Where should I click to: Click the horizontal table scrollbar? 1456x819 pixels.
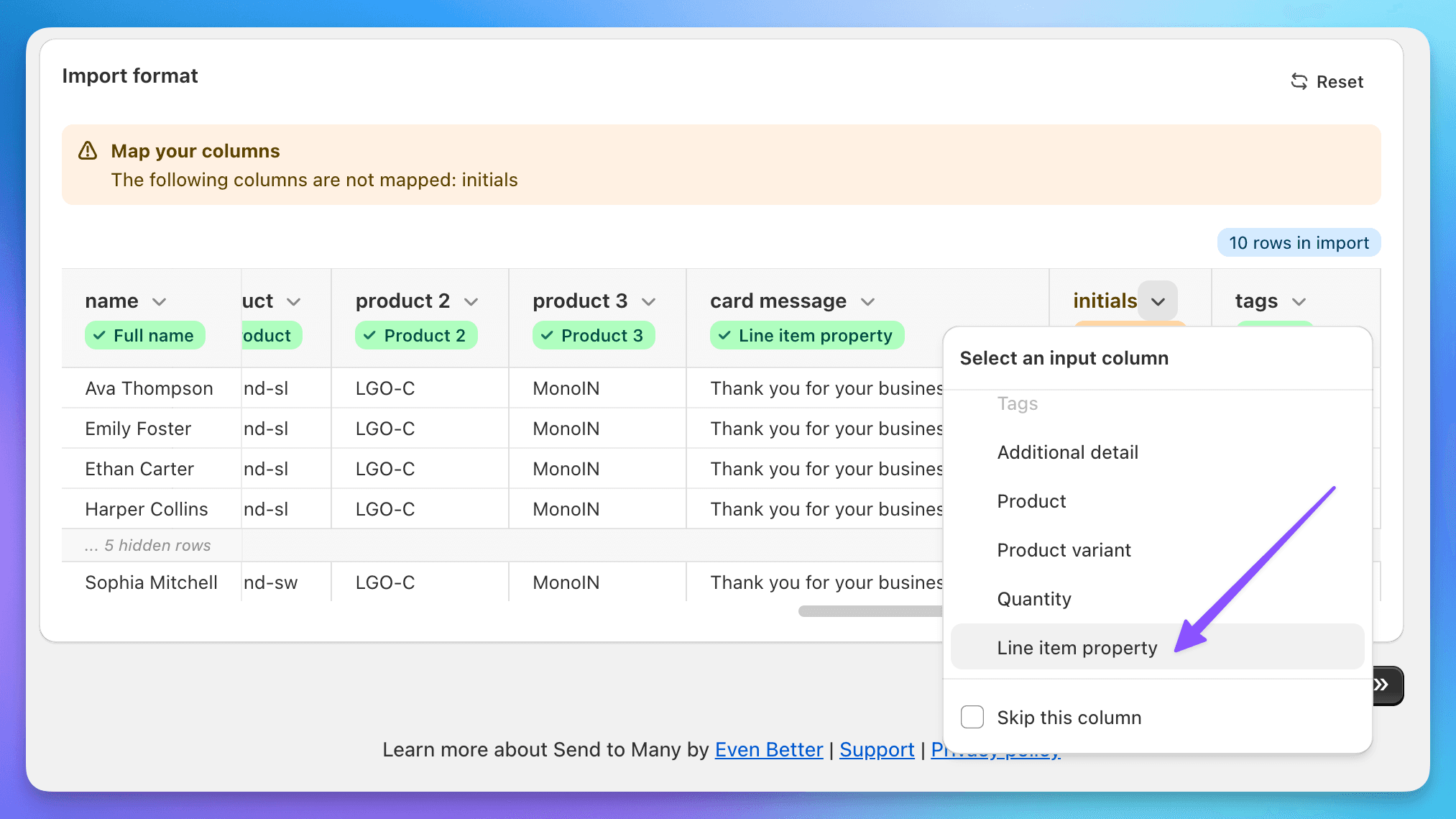tap(870, 611)
